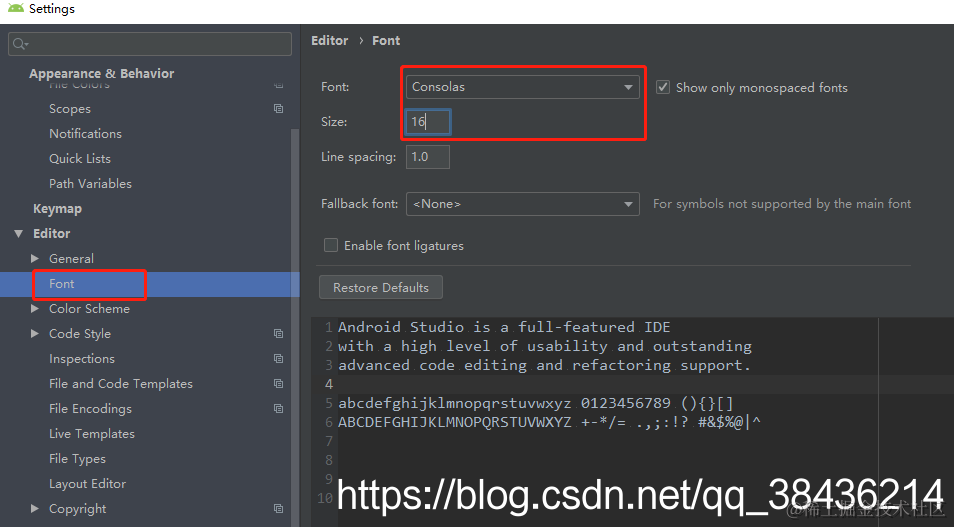The height and width of the screenshot is (527, 954).
Task: Click the Android Studio icon in the title bar
Action: [x=16, y=9]
